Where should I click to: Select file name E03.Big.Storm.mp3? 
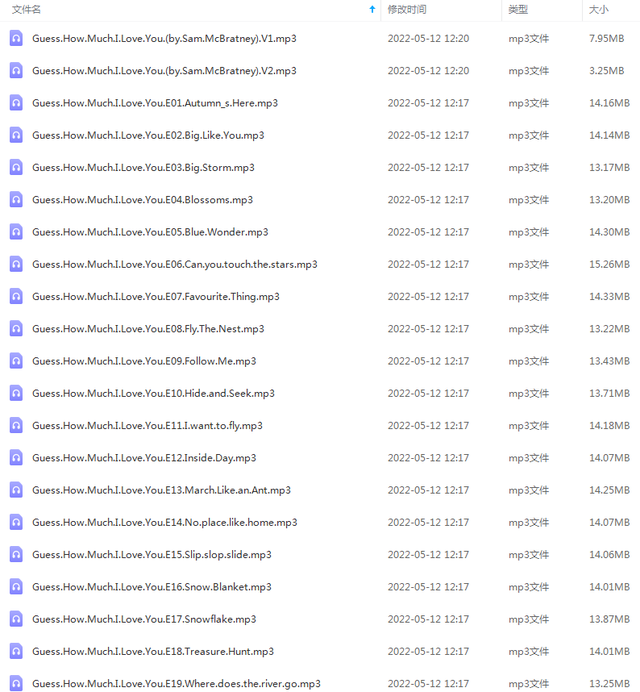(143, 168)
